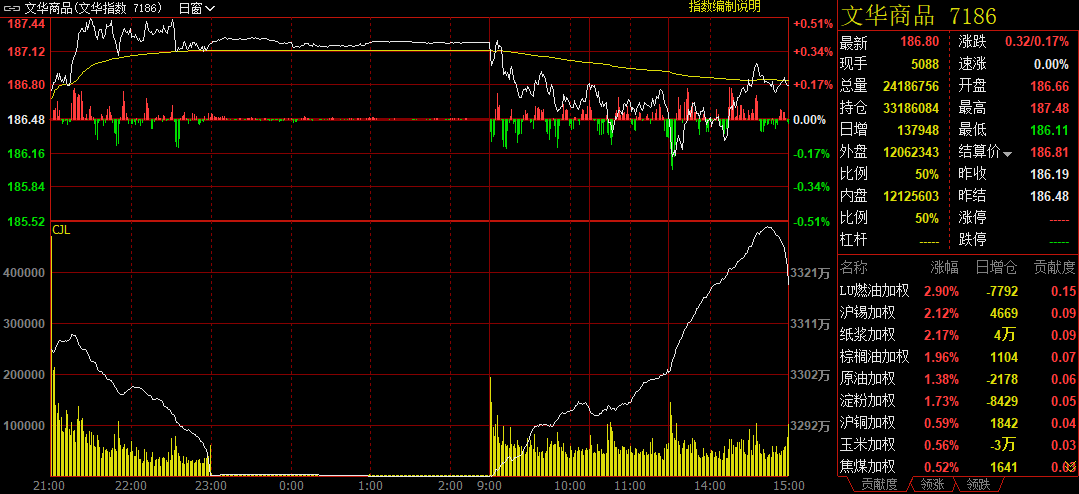Image resolution: width=1079 pixels, height=494 pixels.
Task: Sort the list by the 涨幅 column header
Action: point(944,267)
